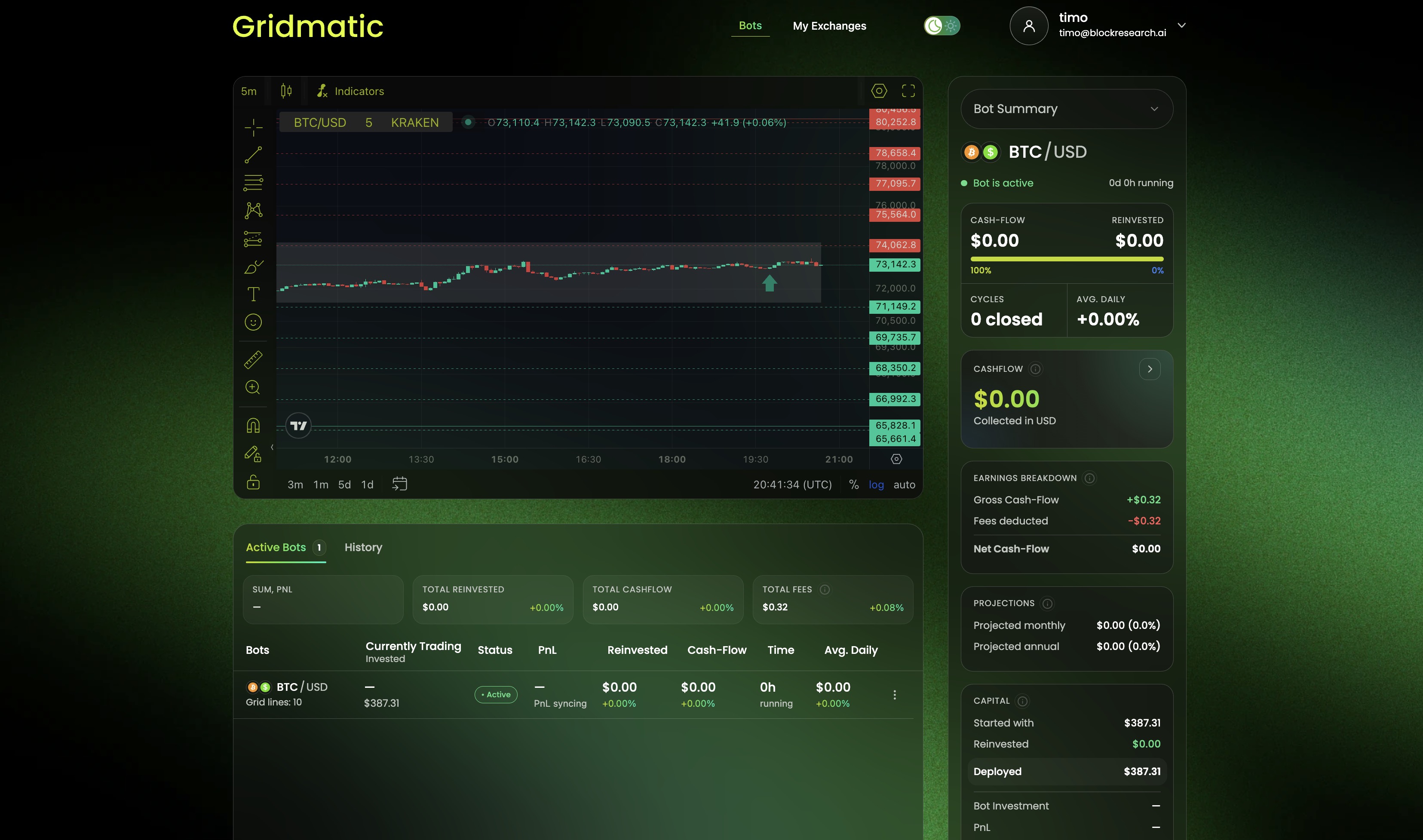The height and width of the screenshot is (840, 1423).
Task: Set chart range to 1m
Action: (321, 484)
